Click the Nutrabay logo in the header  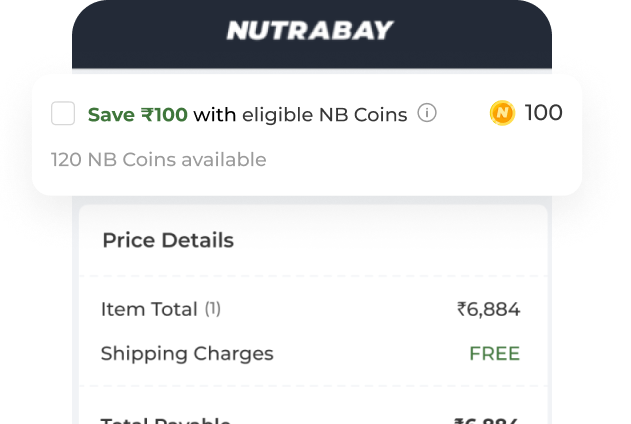(309, 31)
